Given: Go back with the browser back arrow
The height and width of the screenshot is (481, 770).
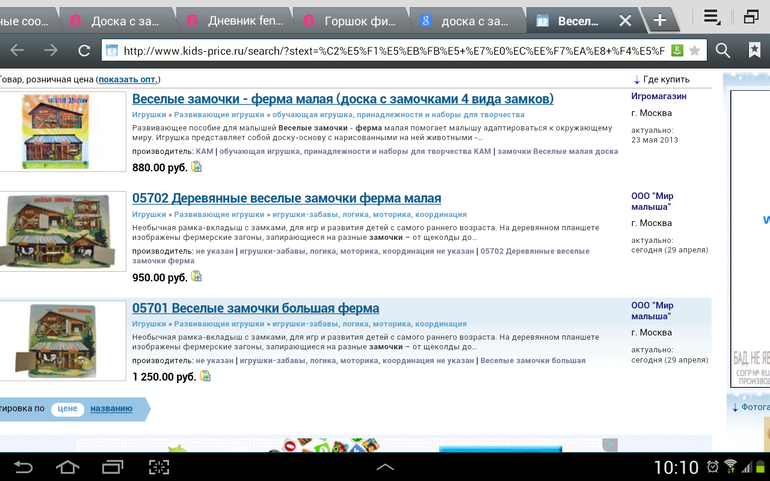Looking at the screenshot, I should tap(17, 50).
